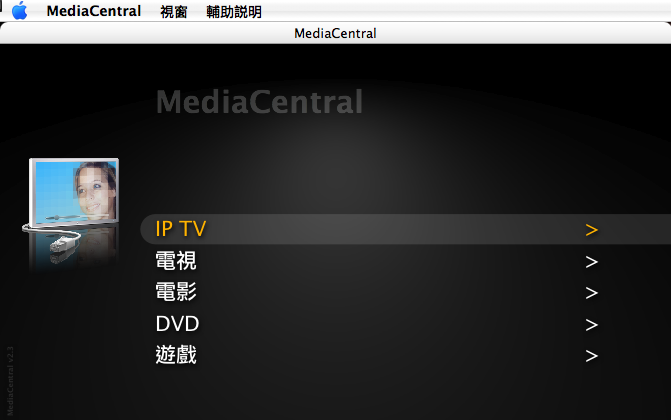Screen dimensions: 671x420
Task: Select the 電影 entry
Action: point(176,292)
